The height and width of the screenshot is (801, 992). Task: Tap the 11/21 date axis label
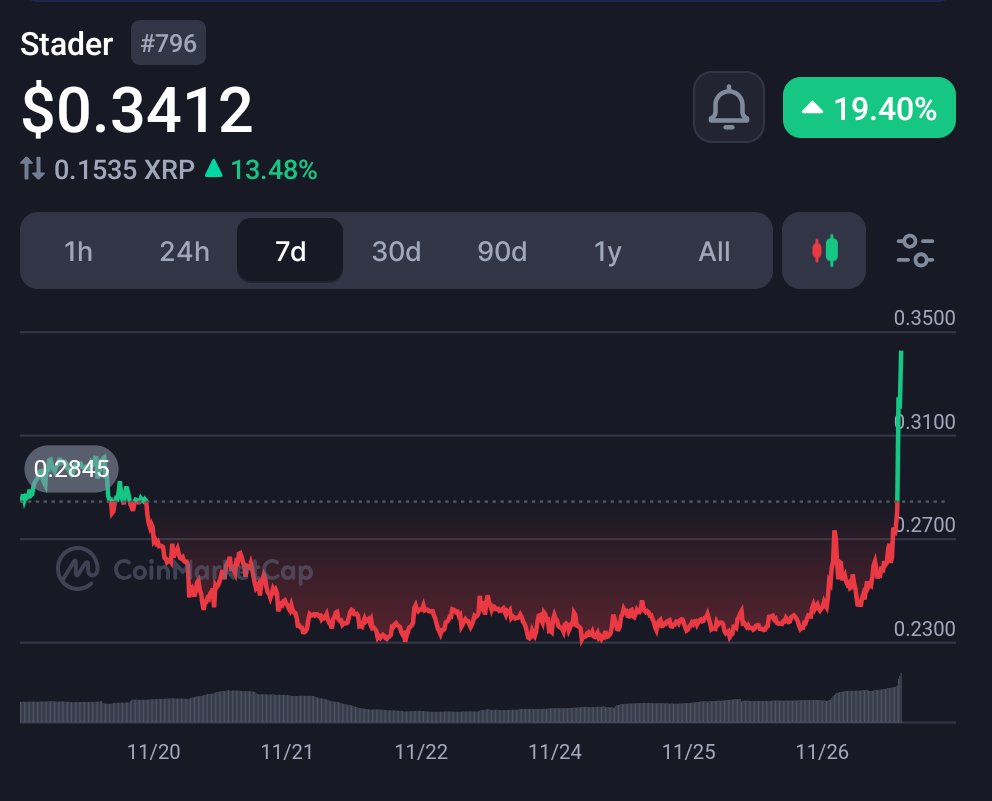point(287,752)
